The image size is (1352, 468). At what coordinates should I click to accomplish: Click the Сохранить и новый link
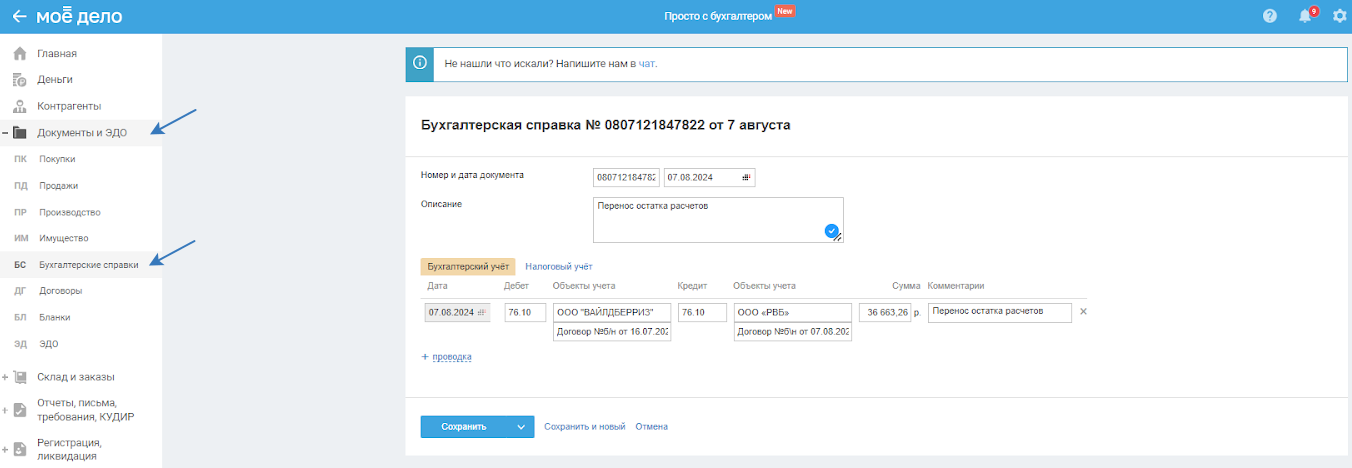coord(585,427)
